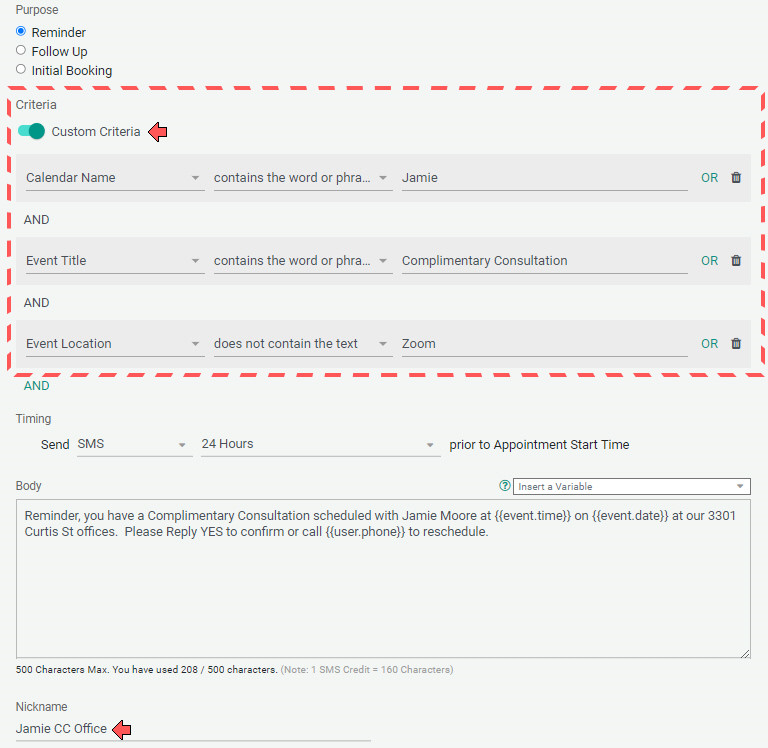Select the Initial Booking purpose option
Screen dimensions: 768x748
(x=21, y=70)
